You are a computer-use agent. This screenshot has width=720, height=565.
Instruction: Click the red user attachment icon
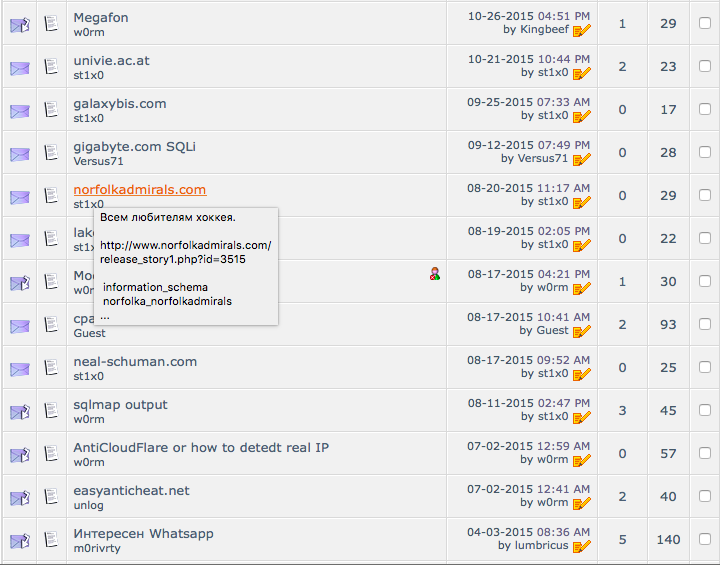pyautogui.click(x=435, y=274)
